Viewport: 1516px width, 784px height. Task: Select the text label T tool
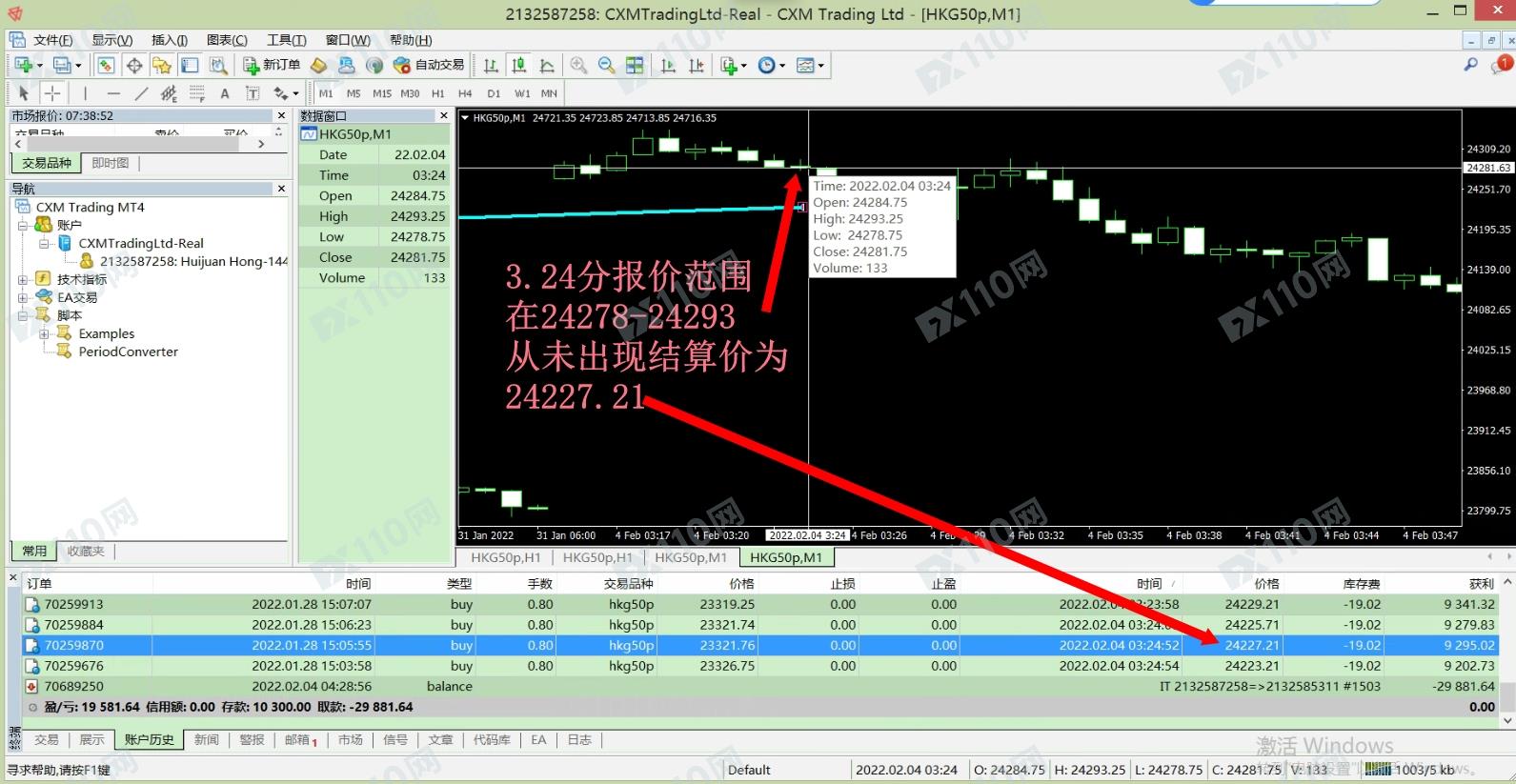[253, 93]
